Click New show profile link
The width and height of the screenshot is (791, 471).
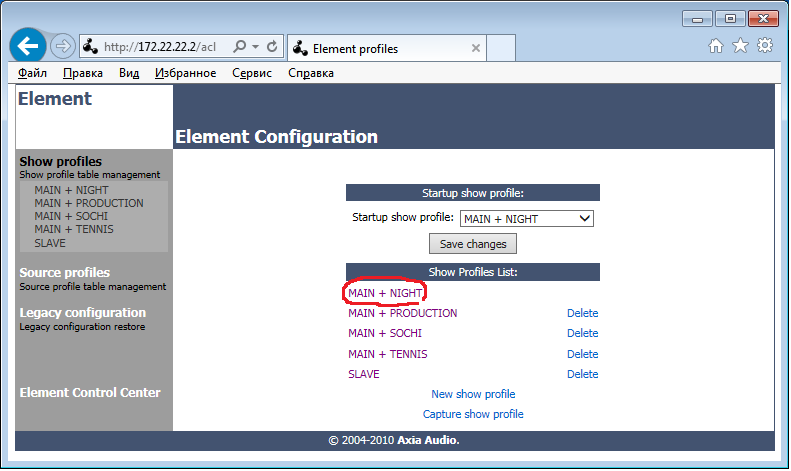coord(473,394)
